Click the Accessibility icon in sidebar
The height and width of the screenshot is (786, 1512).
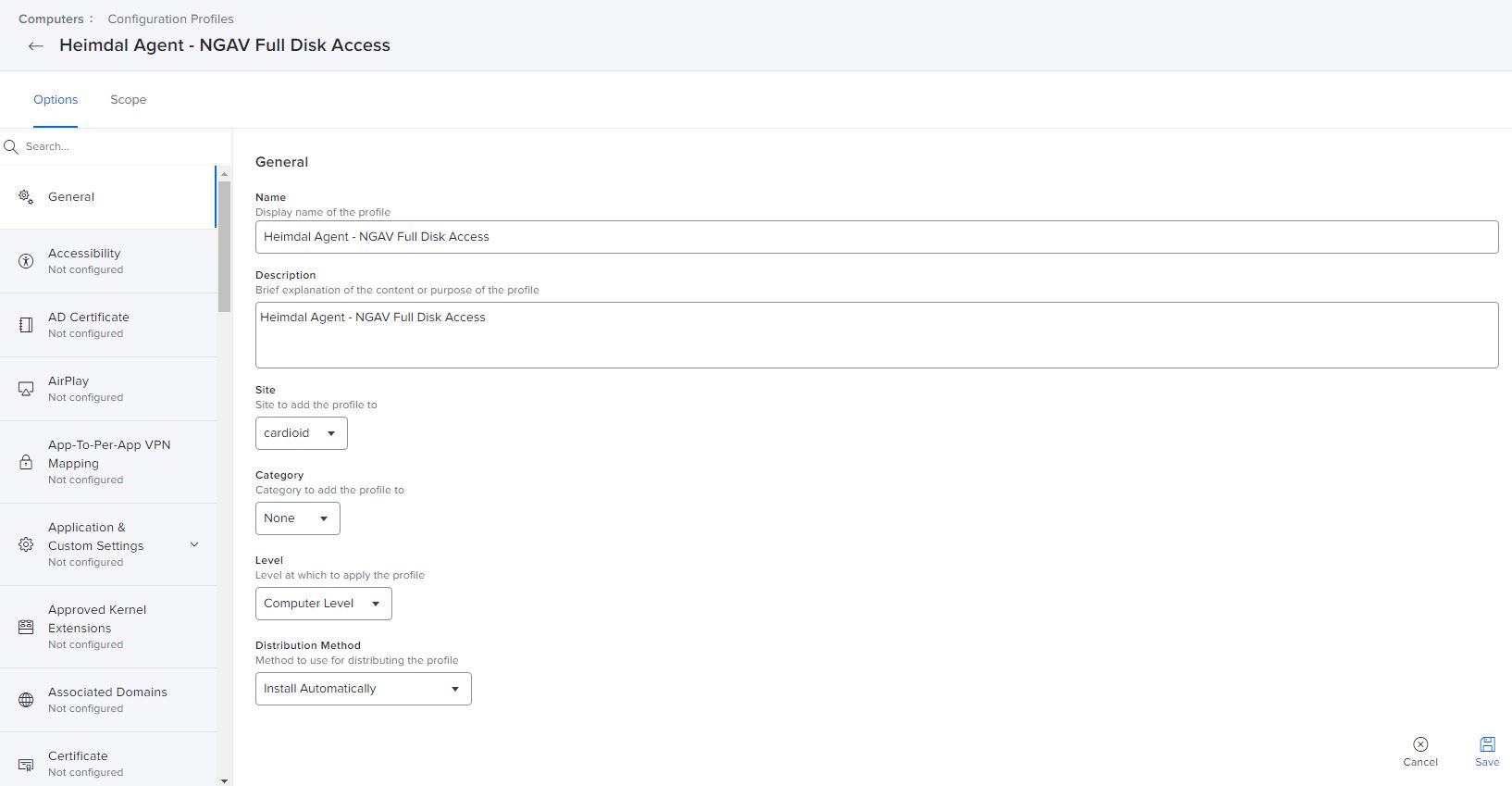[26, 261]
